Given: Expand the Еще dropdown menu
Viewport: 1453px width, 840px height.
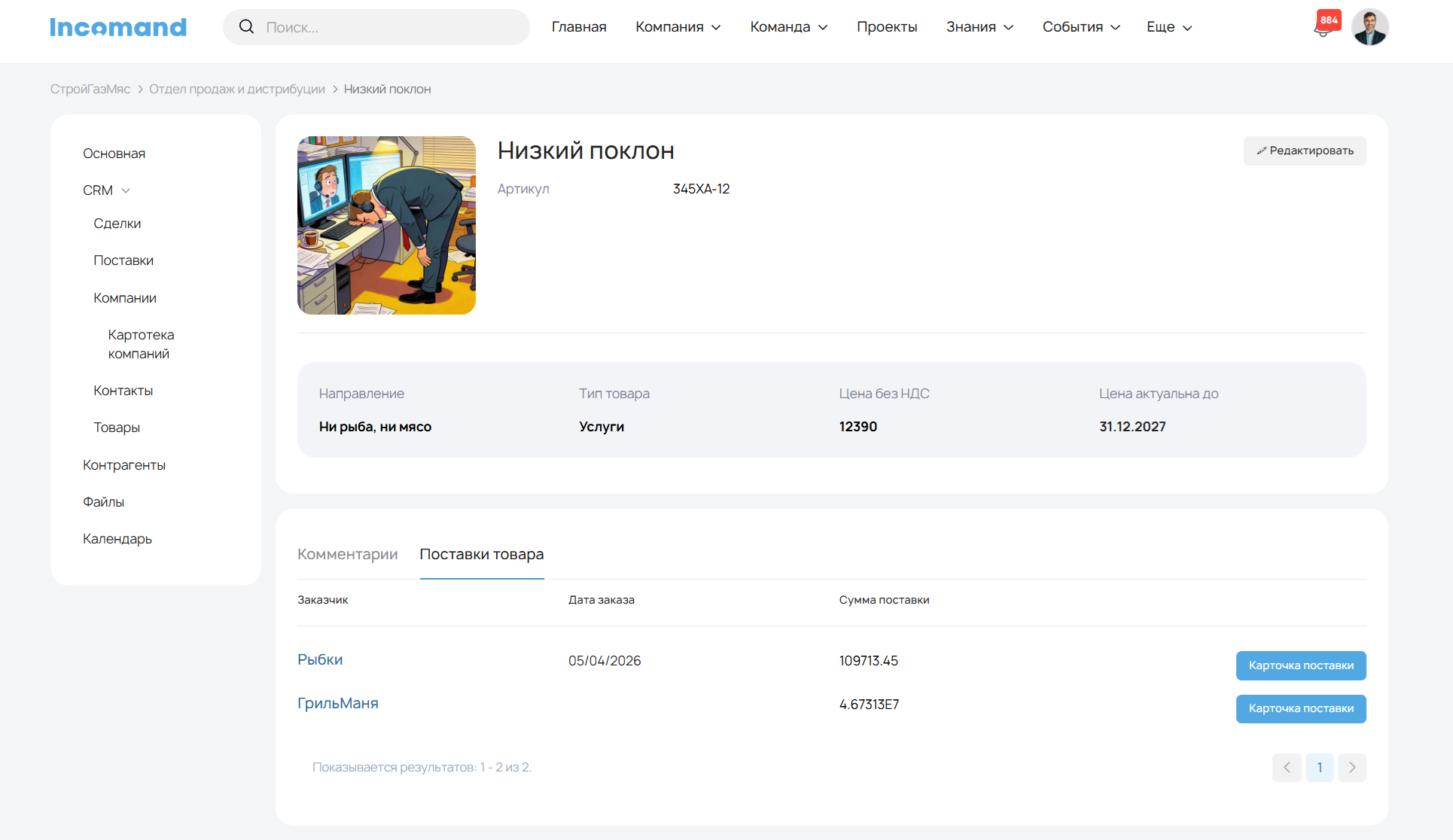Looking at the screenshot, I should tap(1169, 27).
